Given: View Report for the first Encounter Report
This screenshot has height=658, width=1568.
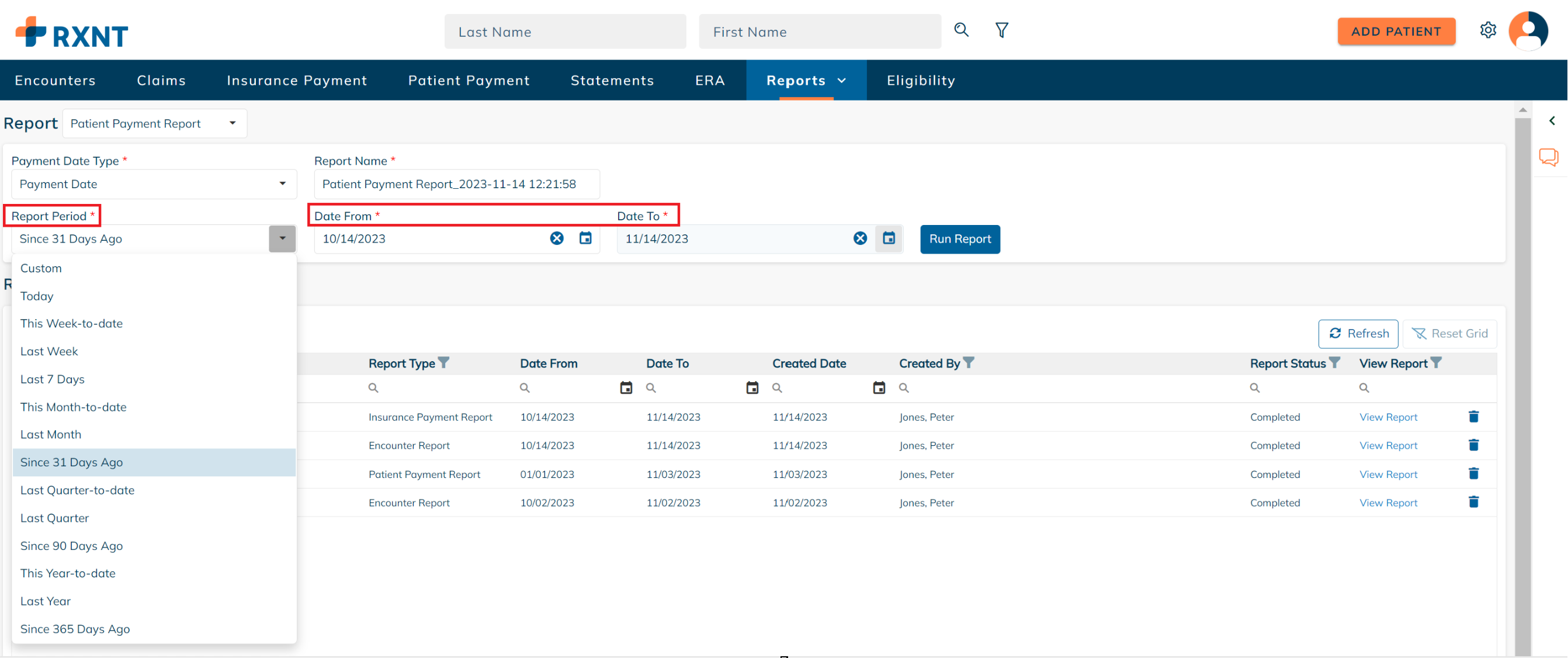Looking at the screenshot, I should tap(1389, 445).
